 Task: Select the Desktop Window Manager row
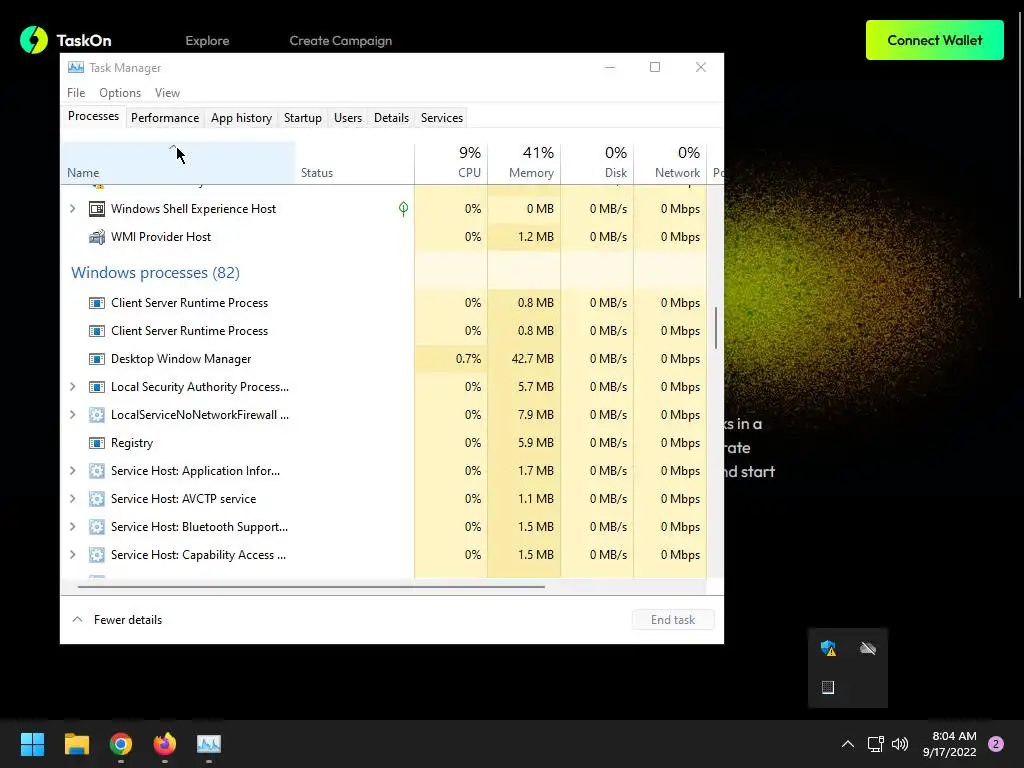pyautogui.click(x=384, y=359)
